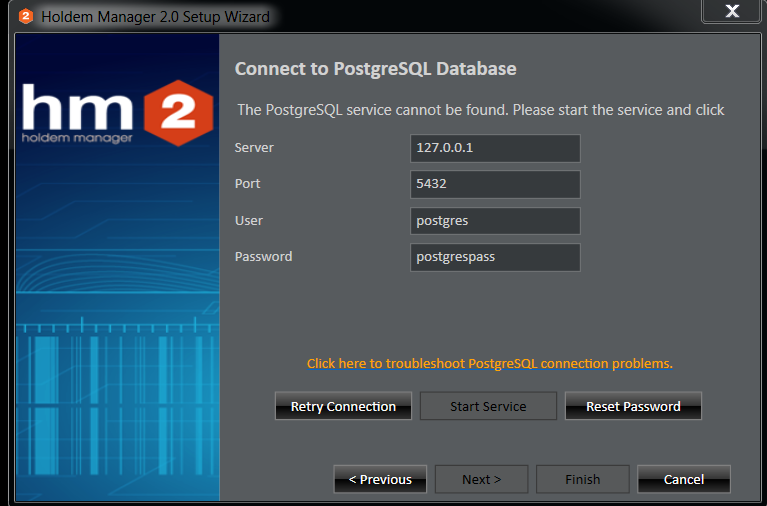This screenshot has width=767, height=506.
Task: Cancel the setup wizard
Action: (684, 479)
